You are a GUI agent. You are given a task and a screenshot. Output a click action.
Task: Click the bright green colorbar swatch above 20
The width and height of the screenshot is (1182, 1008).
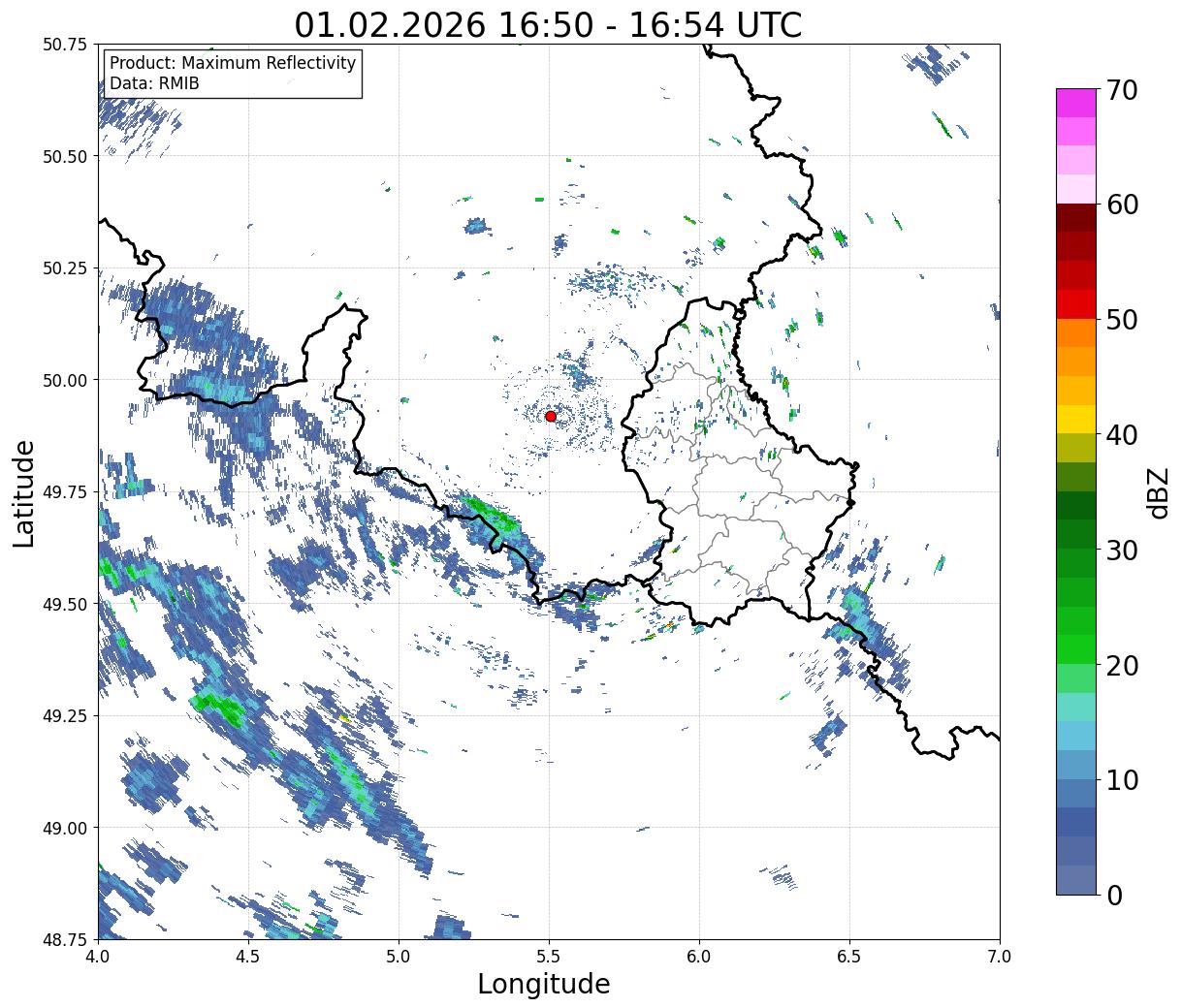tap(1076, 649)
